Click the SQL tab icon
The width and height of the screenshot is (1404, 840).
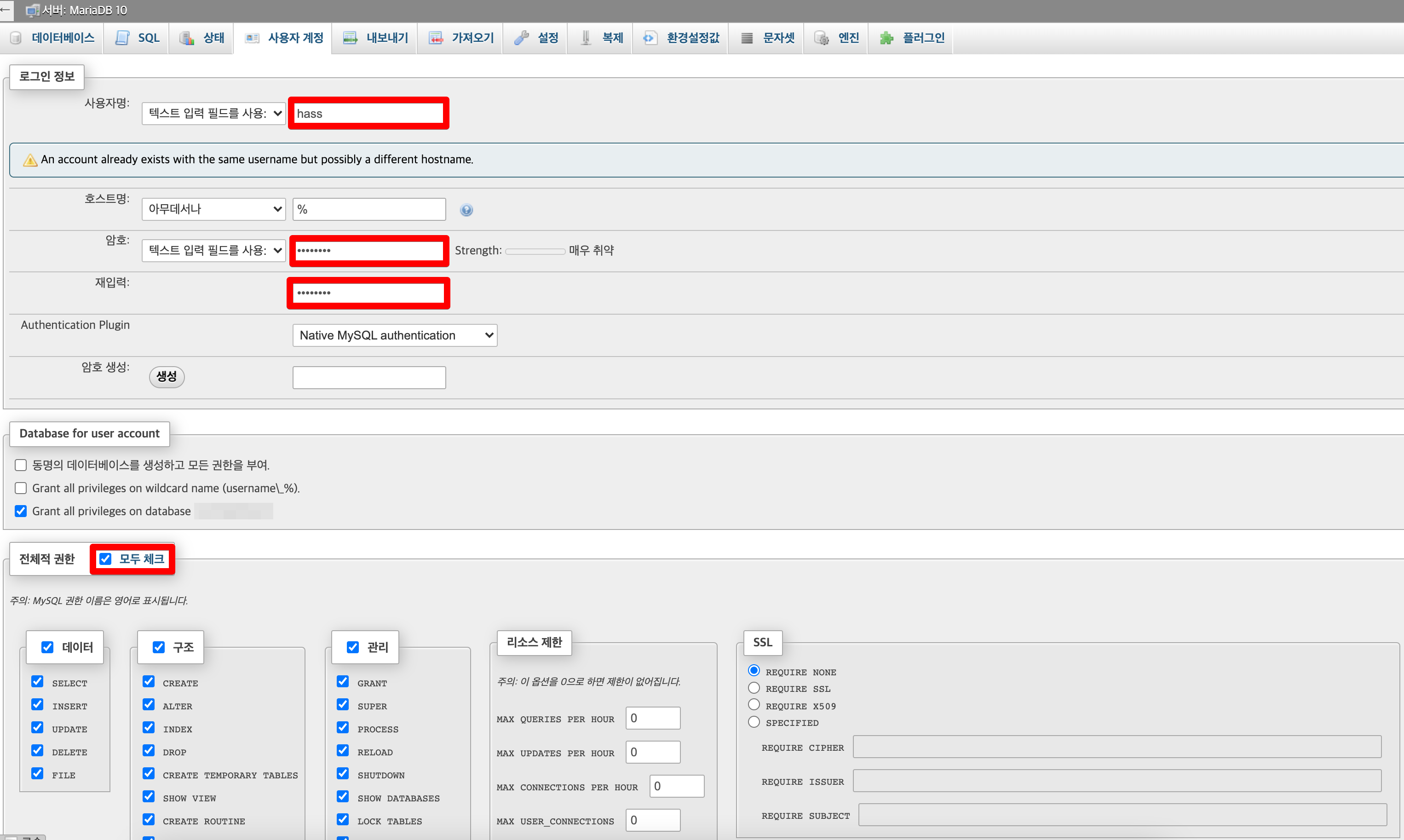[122, 38]
